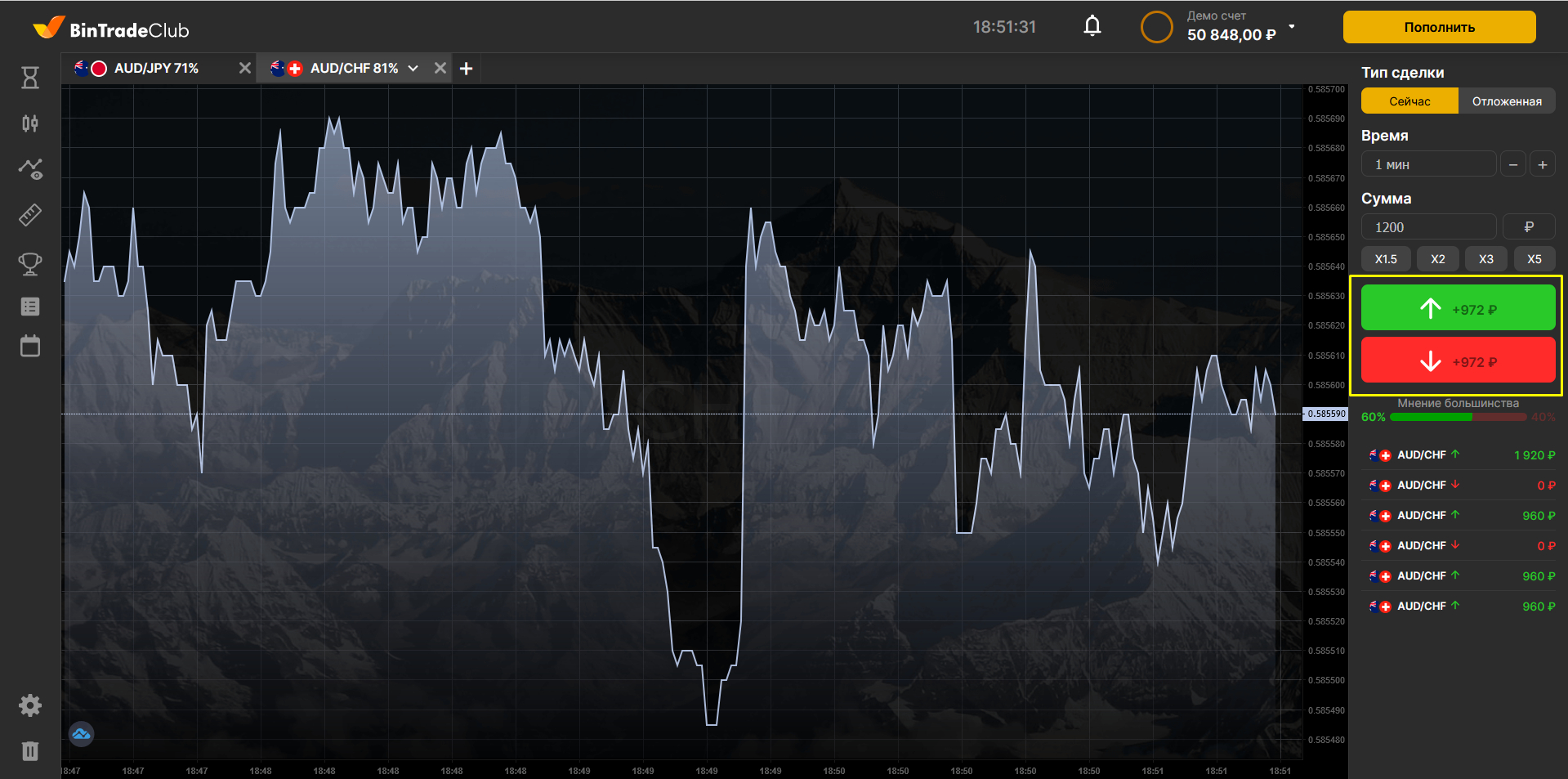Select the 'Сейчас' deal type
The height and width of the screenshot is (779, 1568).
1409,101
